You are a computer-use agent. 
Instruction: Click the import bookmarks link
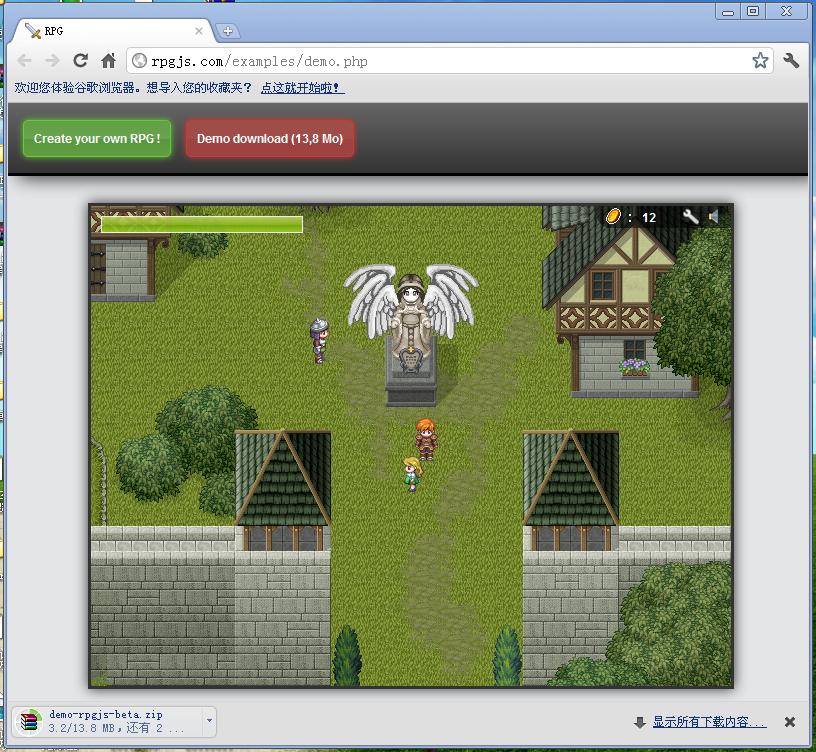pyautogui.click(x=302, y=87)
